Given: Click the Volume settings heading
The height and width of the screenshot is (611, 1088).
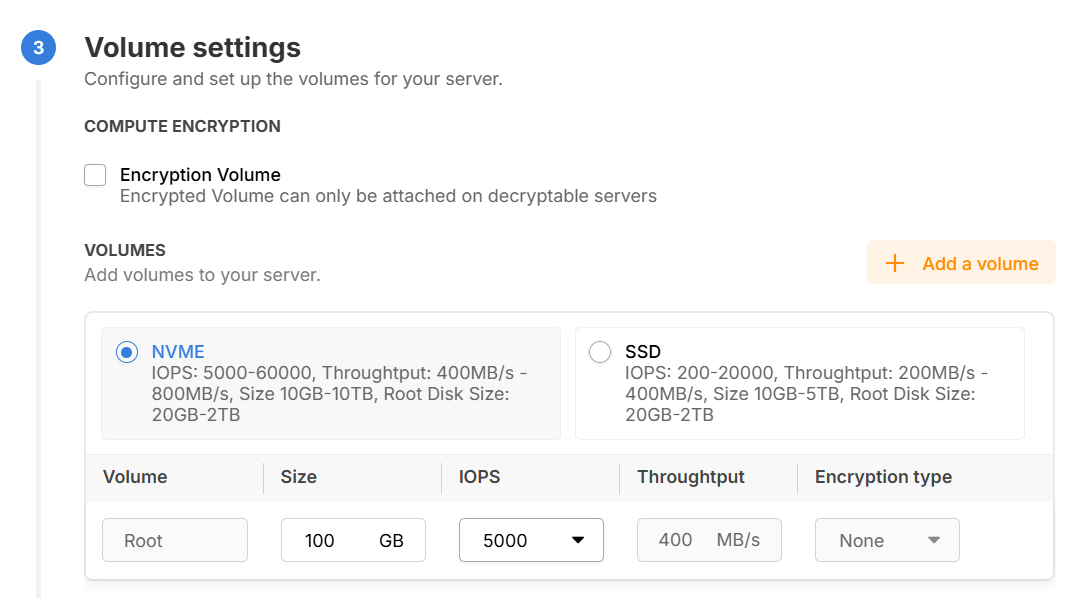Looking at the screenshot, I should point(192,47).
